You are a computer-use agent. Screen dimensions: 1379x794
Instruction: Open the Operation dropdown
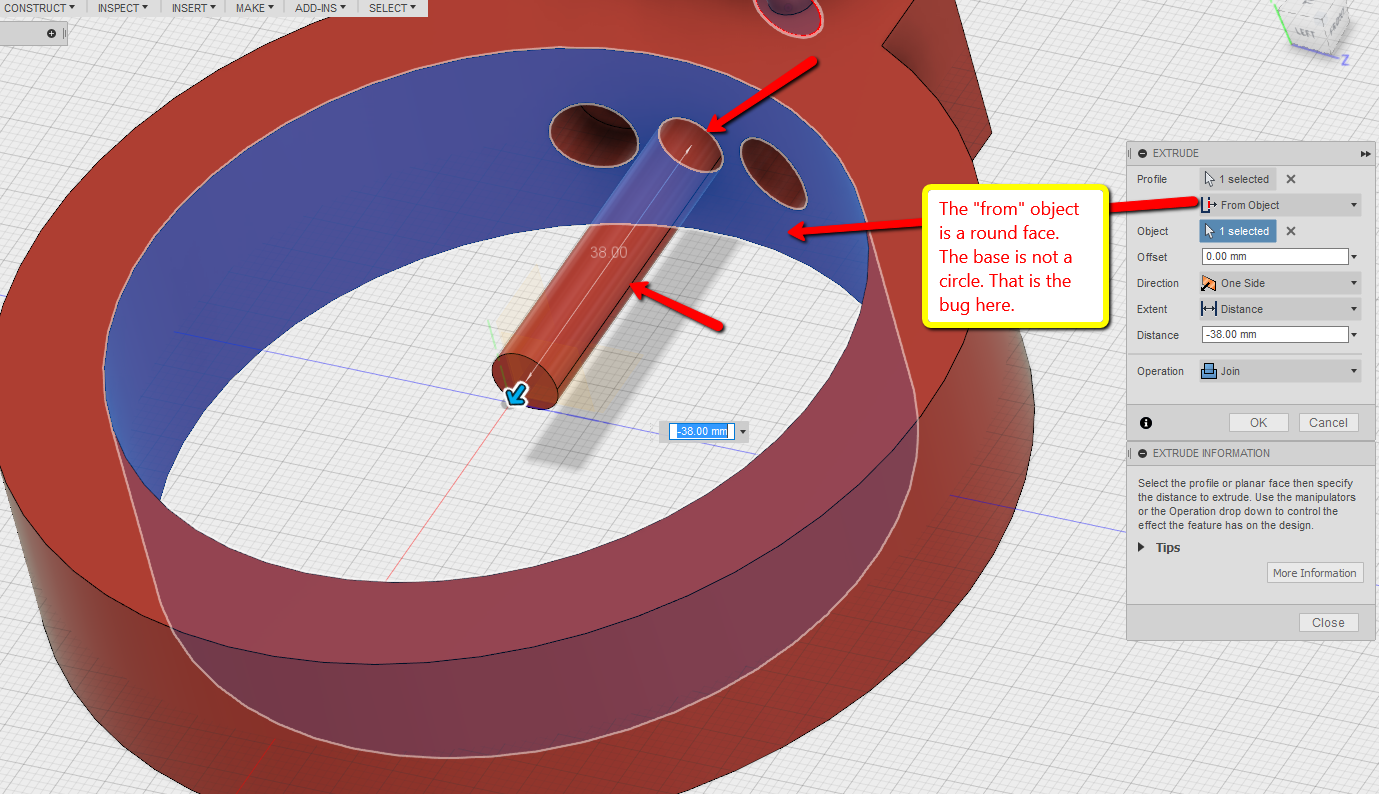coord(1355,370)
